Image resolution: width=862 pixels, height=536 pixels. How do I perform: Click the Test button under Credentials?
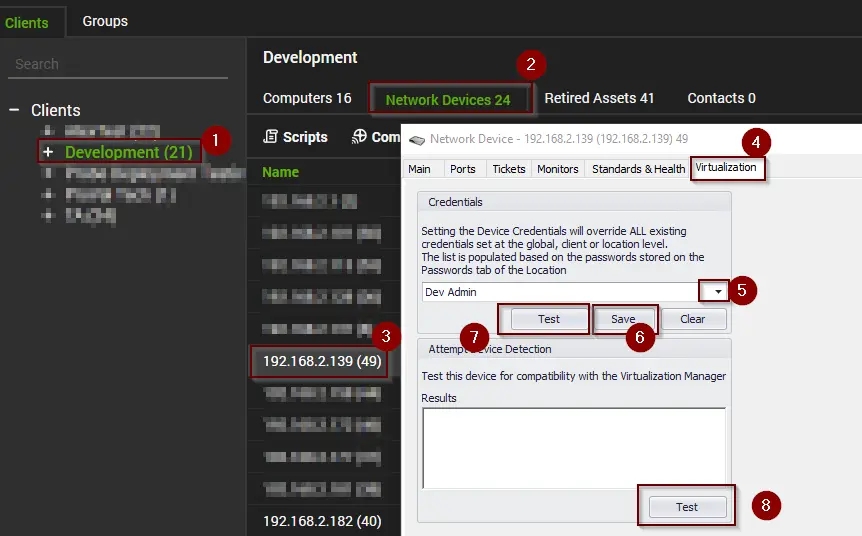(548, 319)
